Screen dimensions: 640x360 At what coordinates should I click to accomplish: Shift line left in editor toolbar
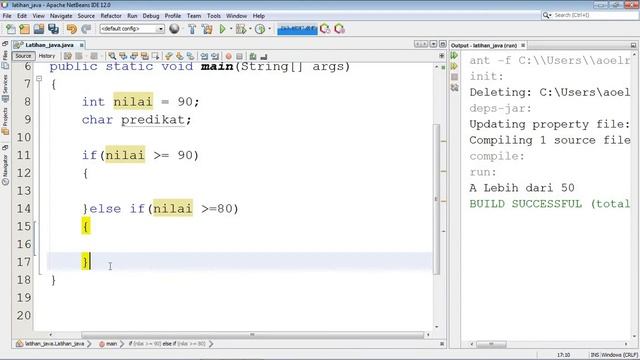point(204,56)
